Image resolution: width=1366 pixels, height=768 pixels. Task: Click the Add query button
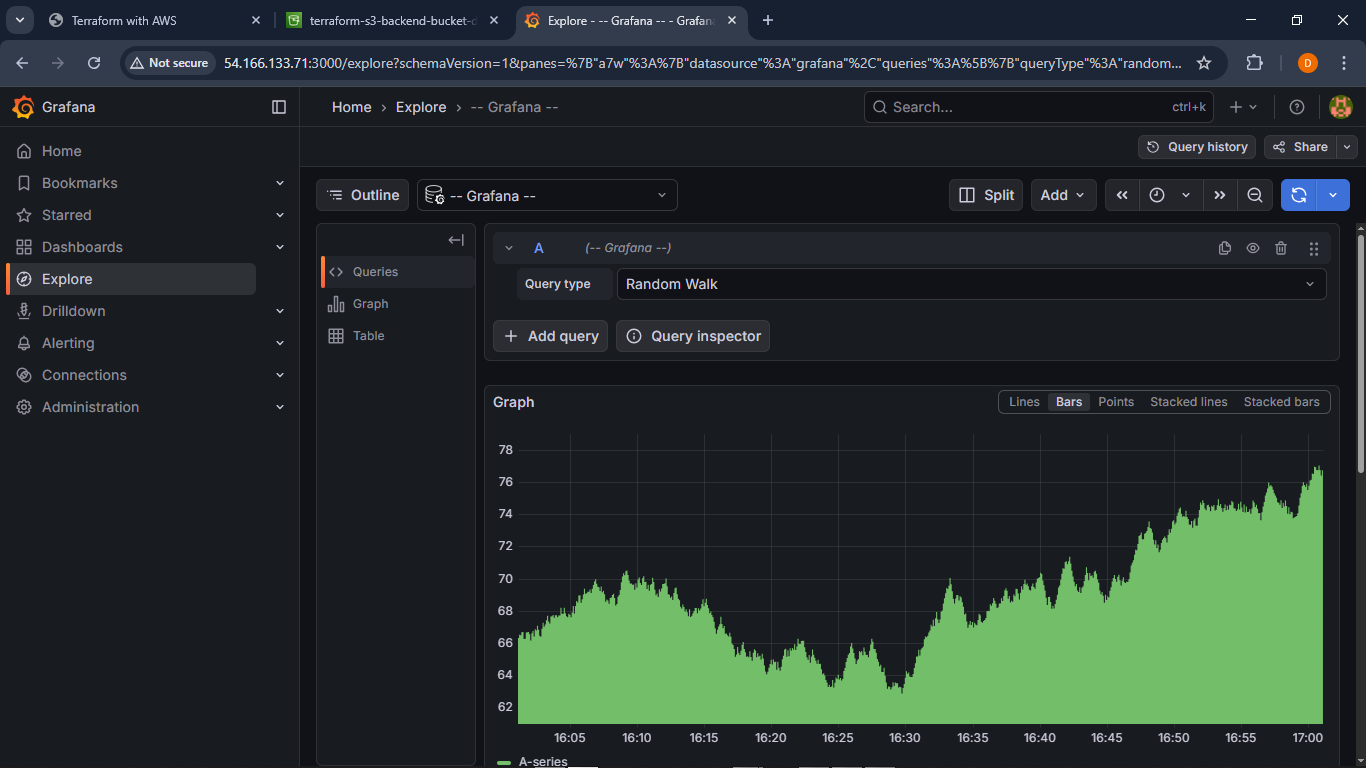click(550, 336)
